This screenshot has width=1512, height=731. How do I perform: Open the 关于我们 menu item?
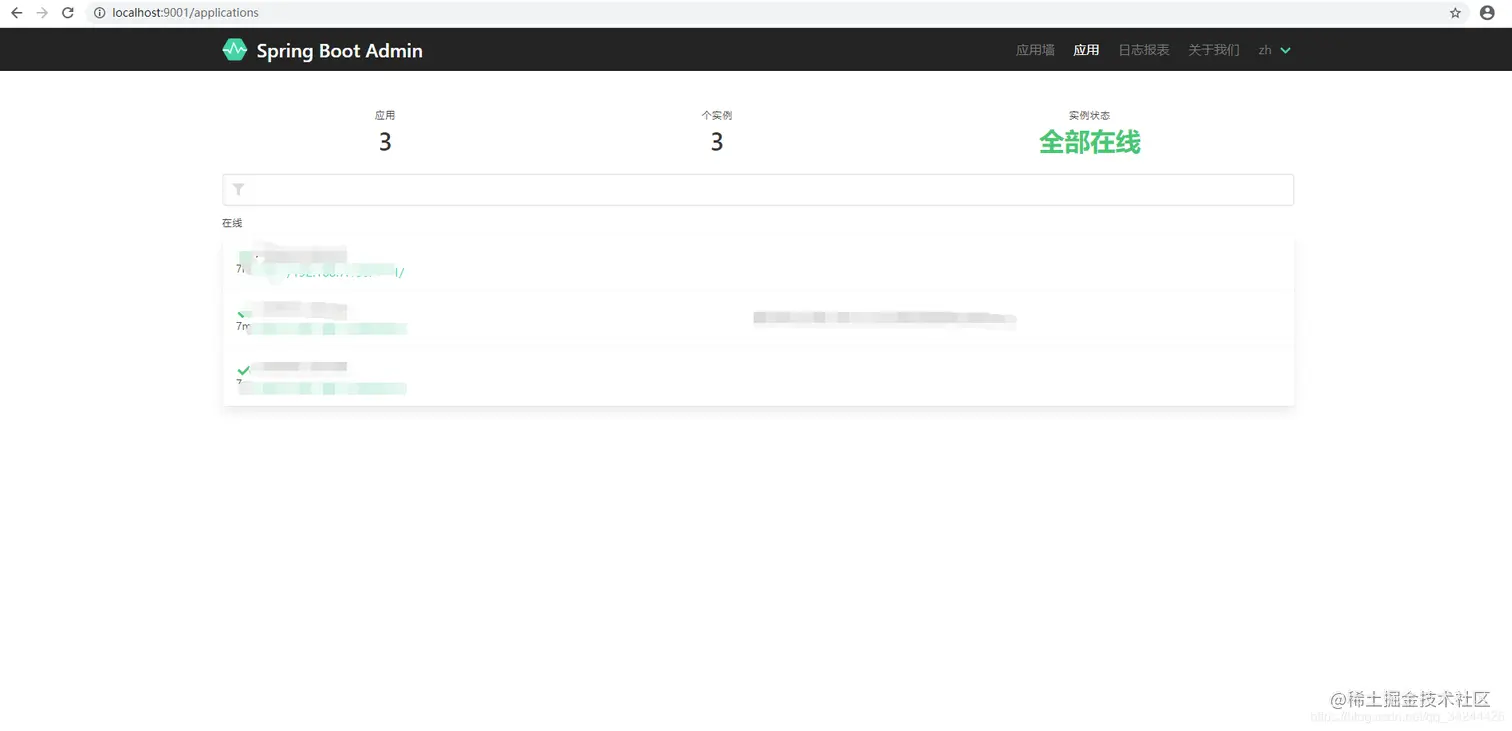click(1213, 50)
